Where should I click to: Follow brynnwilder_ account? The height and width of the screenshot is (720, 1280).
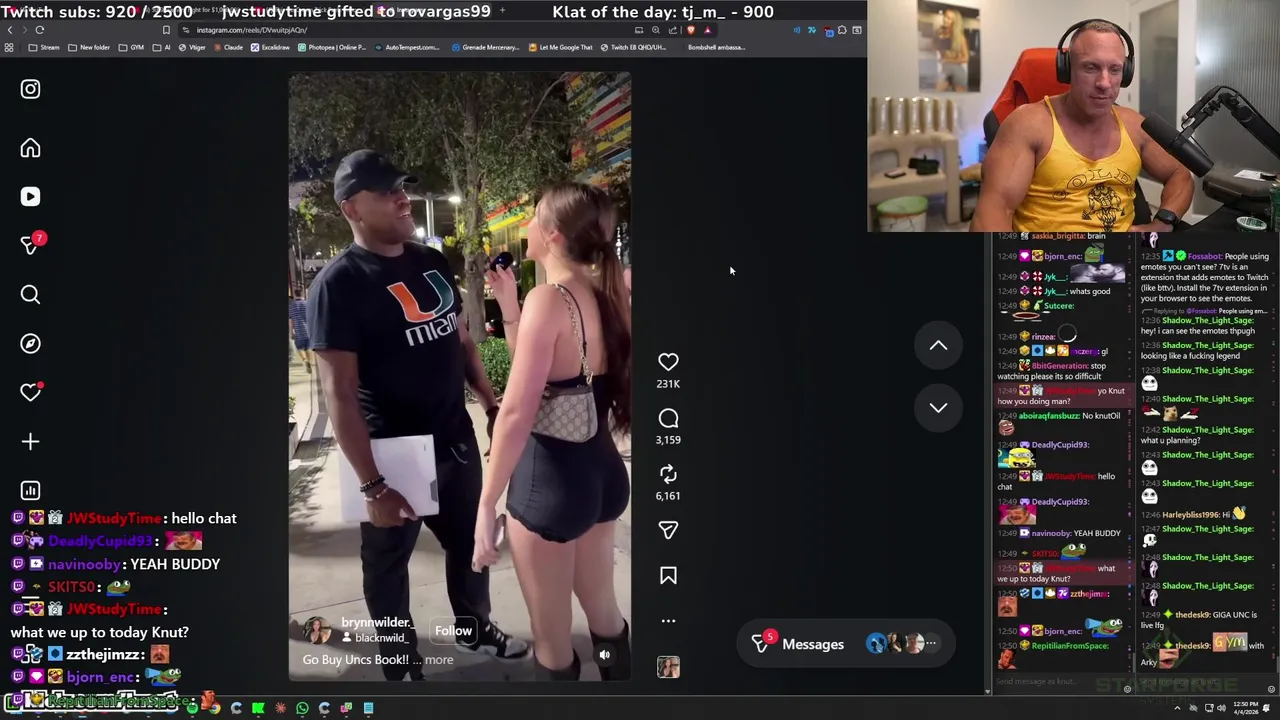[x=453, y=631]
